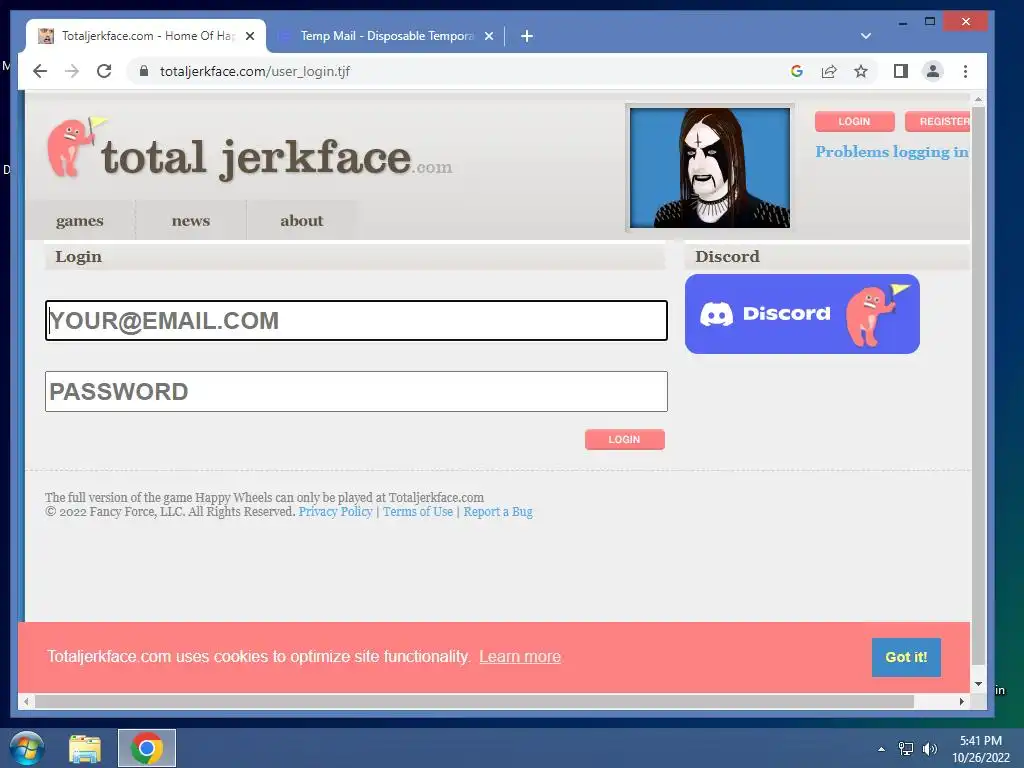Open the Problems logging in link
Viewport: 1024px width, 768px height.
[x=892, y=152]
